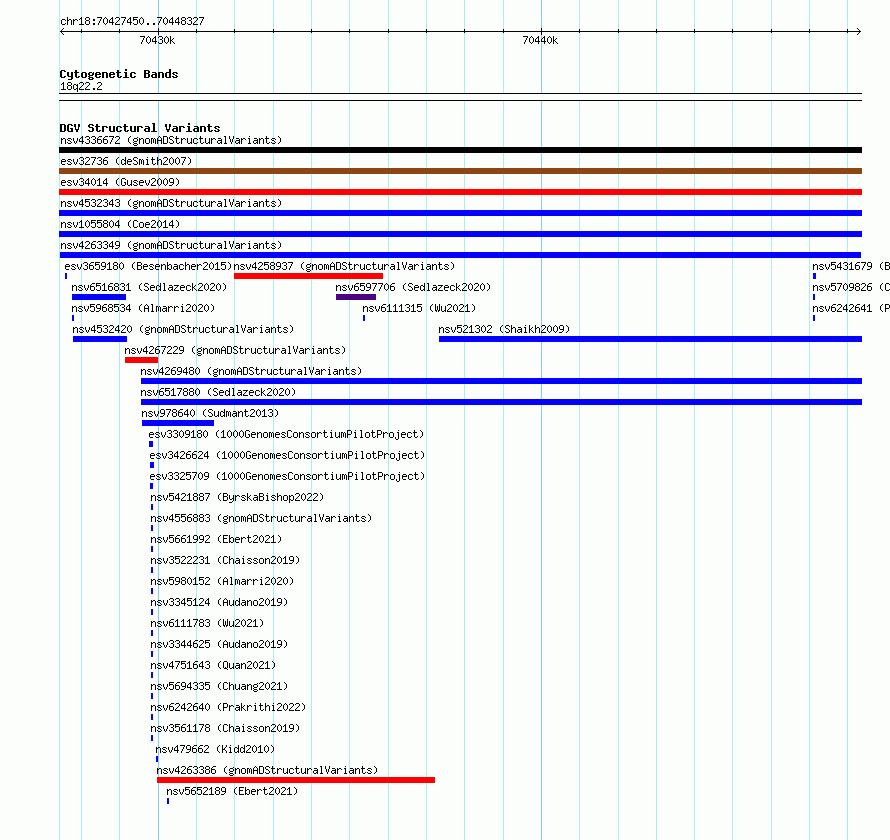Select nsv978640 (Sudmant2013) label

(210, 413)
